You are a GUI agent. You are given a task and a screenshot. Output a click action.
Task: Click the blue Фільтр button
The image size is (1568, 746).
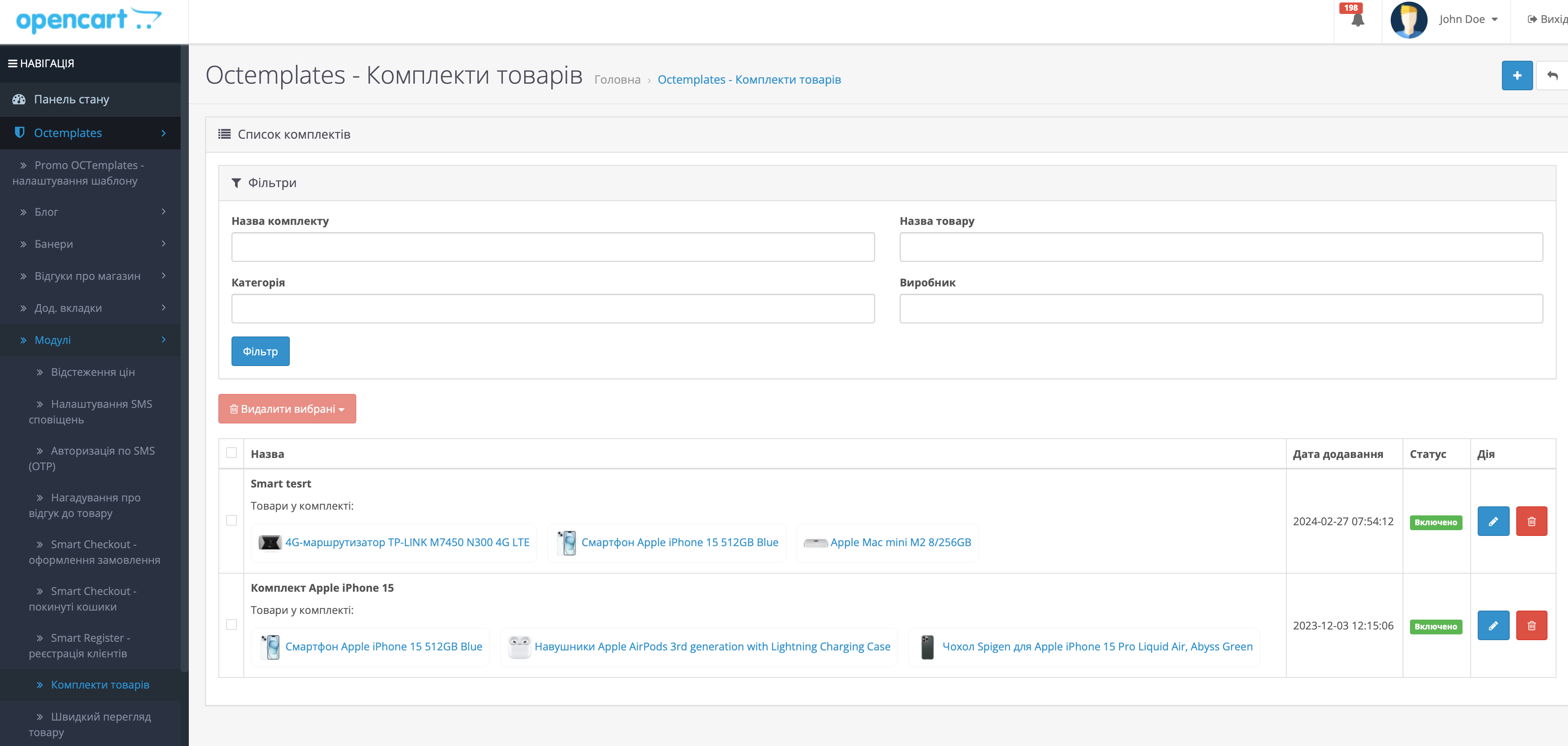[x=260, y=351]
